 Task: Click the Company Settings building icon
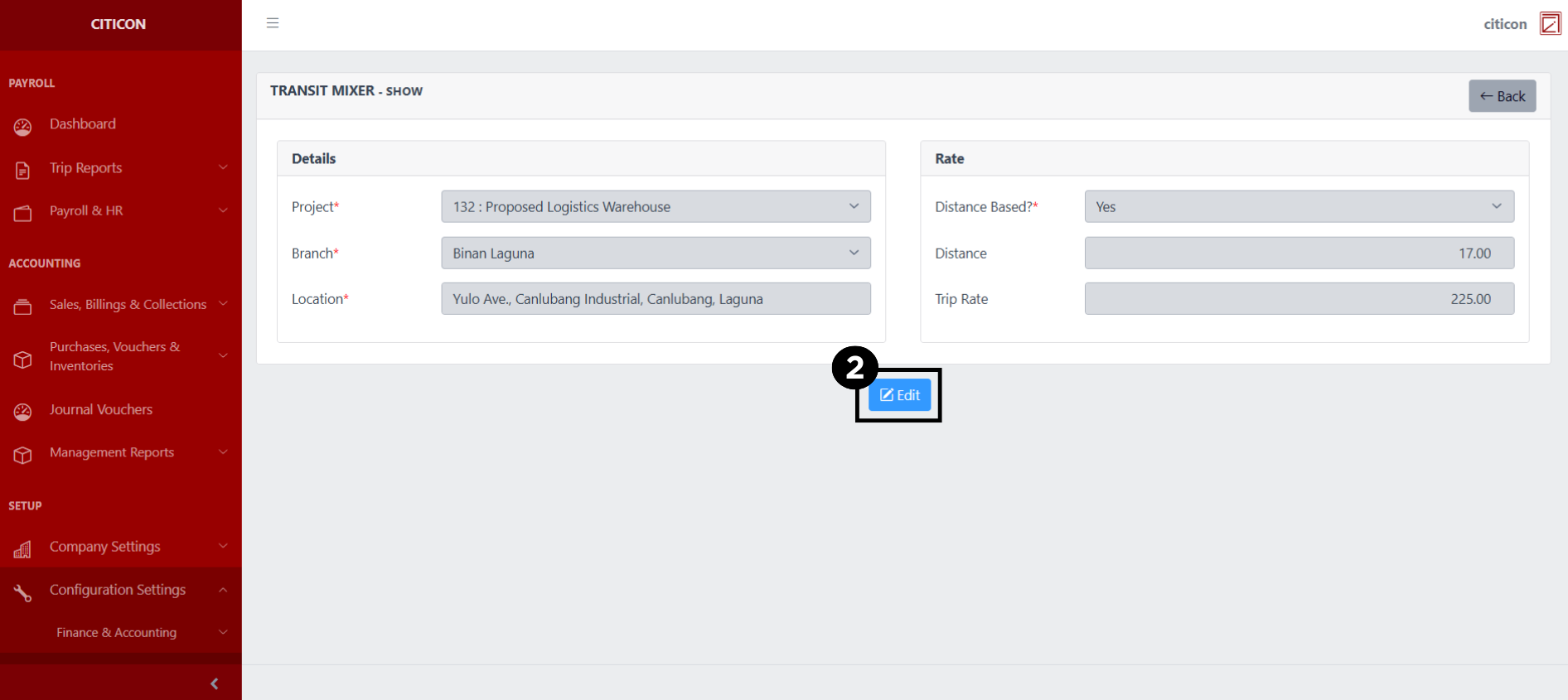22,549
